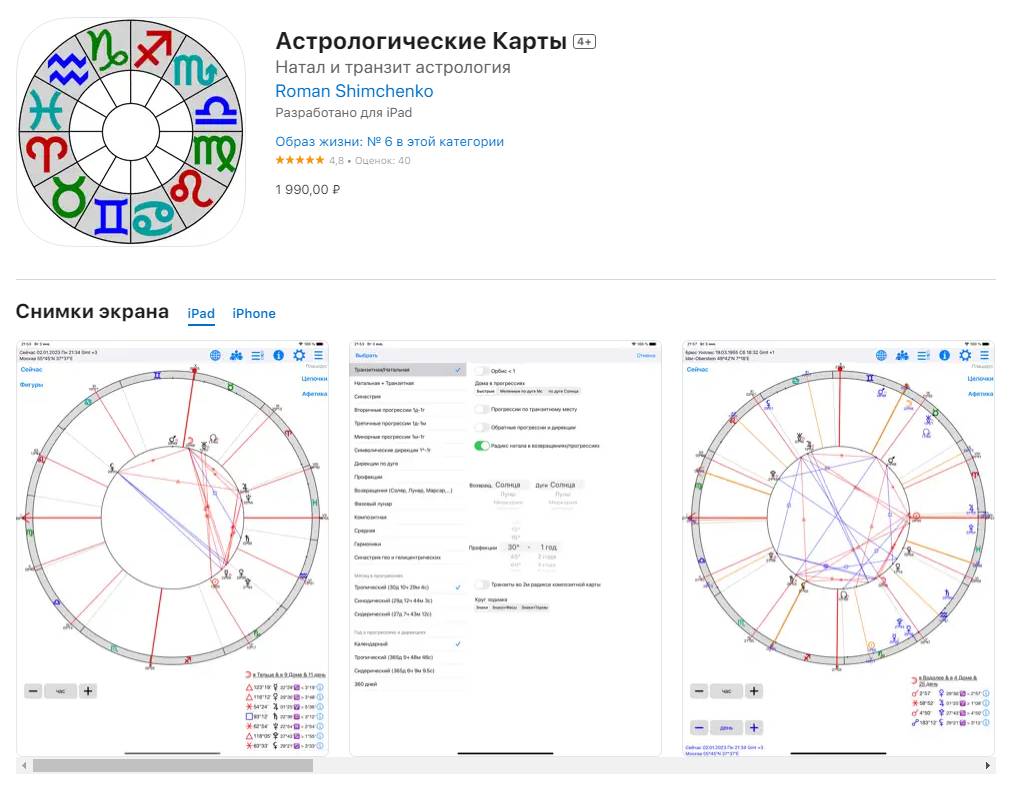Click the five-star rating icons
Image resolution: width=1011 pixels, height=795 pixels.
[300, 161]
